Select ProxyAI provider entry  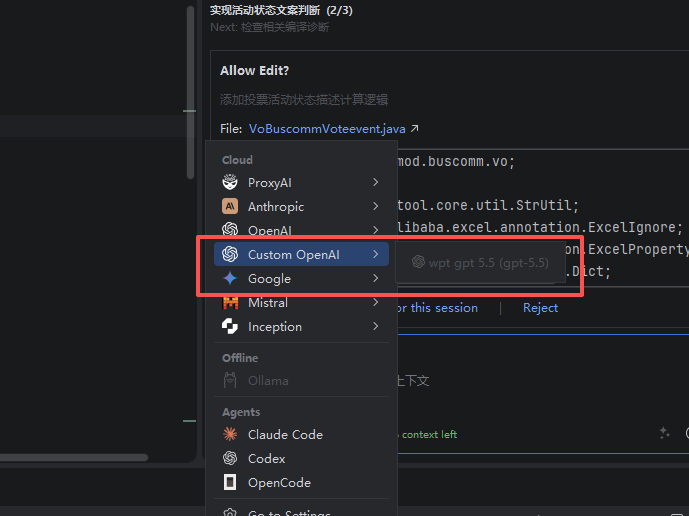click(301, 182)
